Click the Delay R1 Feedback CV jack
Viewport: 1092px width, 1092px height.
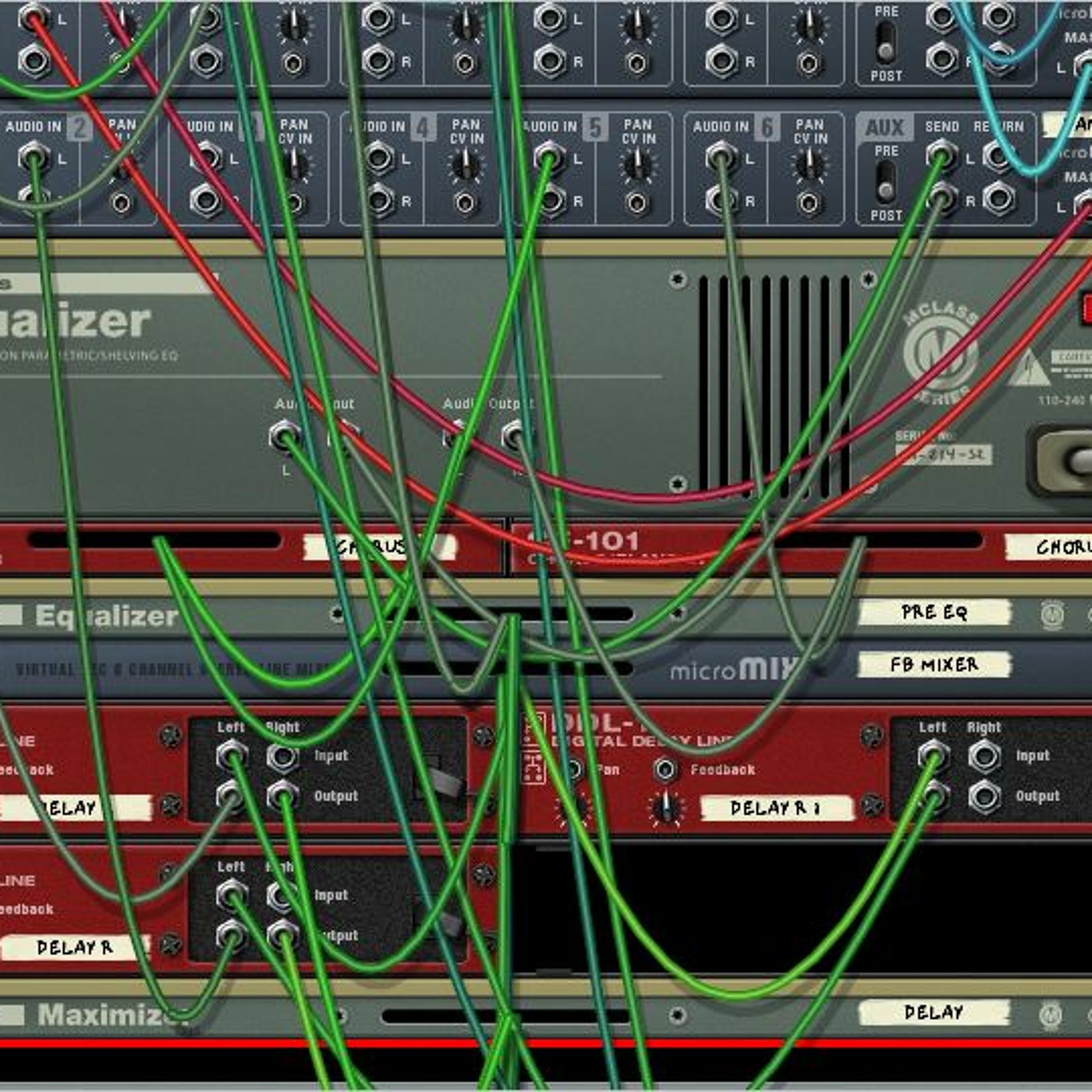tap(665, 769)
